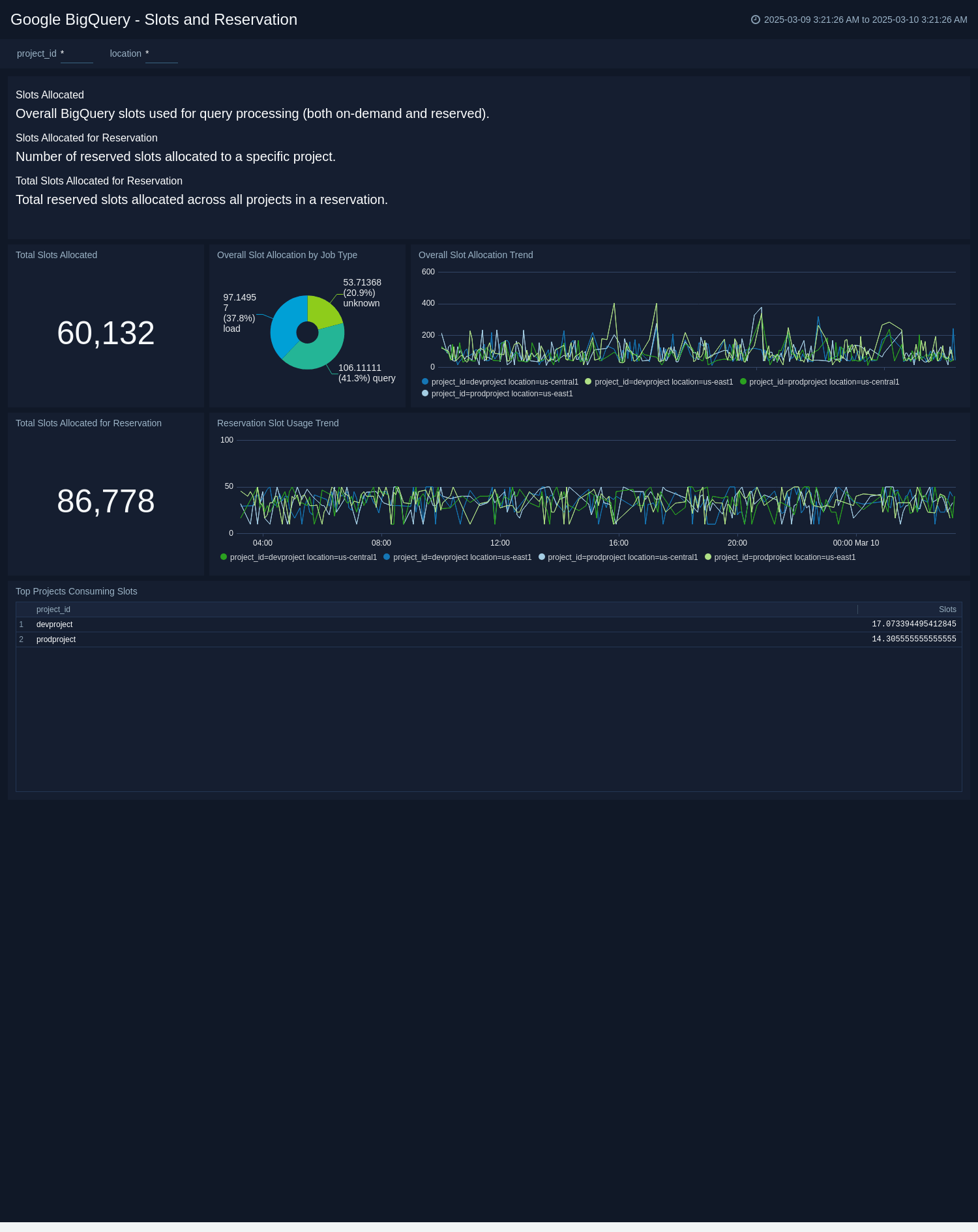Toggle devproject us-central1 legend in Reservation Slot Usage Trend
978x1232 pixels.
click(303, 557)
